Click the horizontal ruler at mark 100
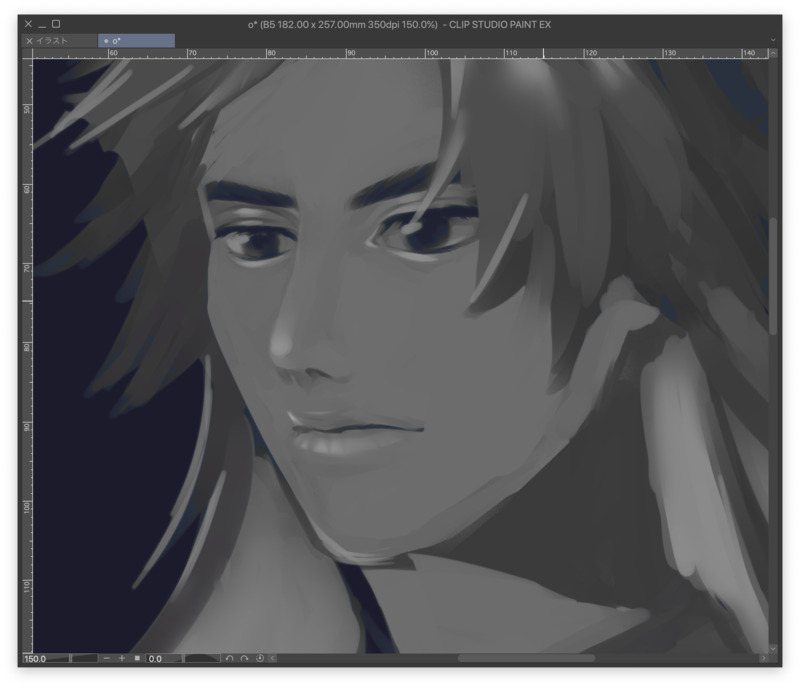The image size is (800, 688). tap(431, 53)
